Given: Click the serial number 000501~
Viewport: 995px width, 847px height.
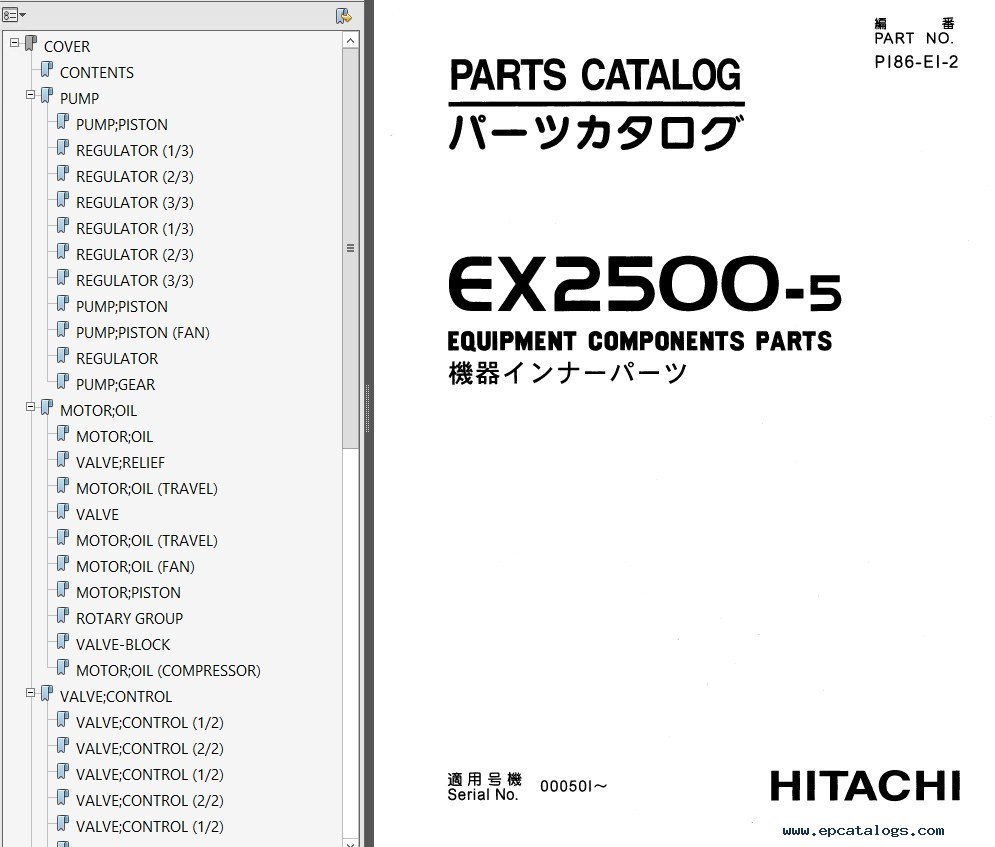Looking at the screenshot, I should (574, 786).
